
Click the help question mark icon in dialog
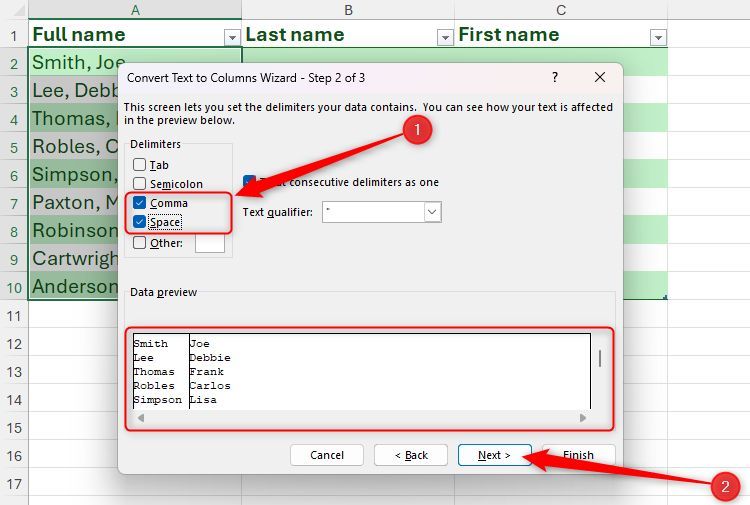pos(555,77)
